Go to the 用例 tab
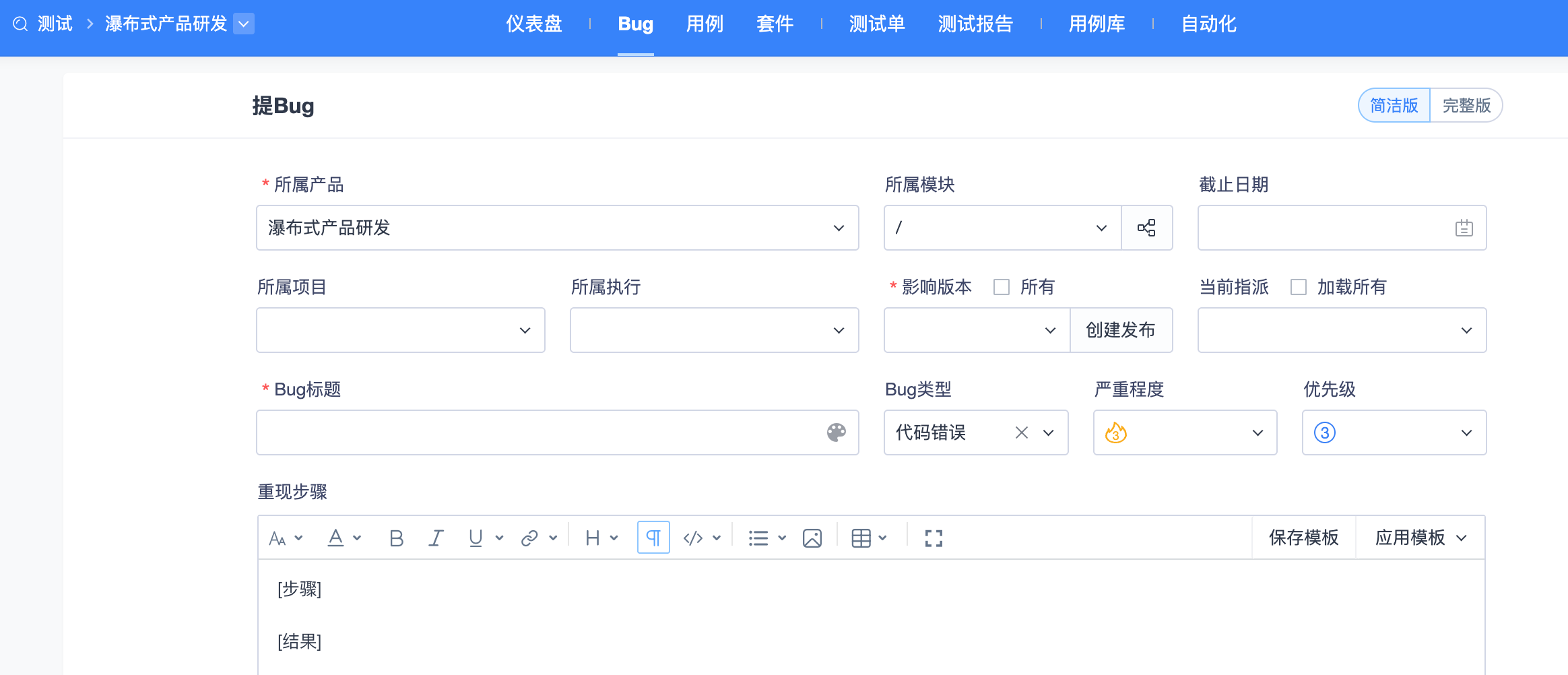Screen dimensions: 1568x675 pyautogui.click(x=705, y=24)
